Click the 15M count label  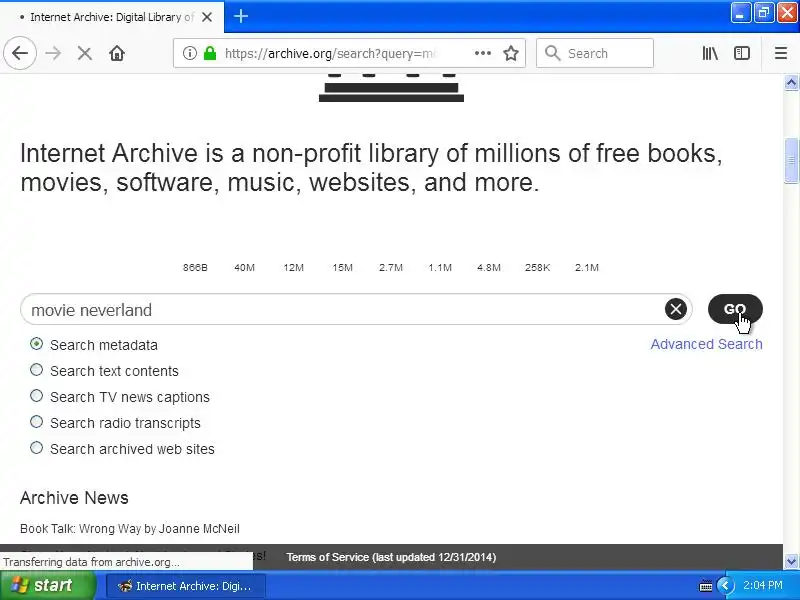[x=342, y=267]
